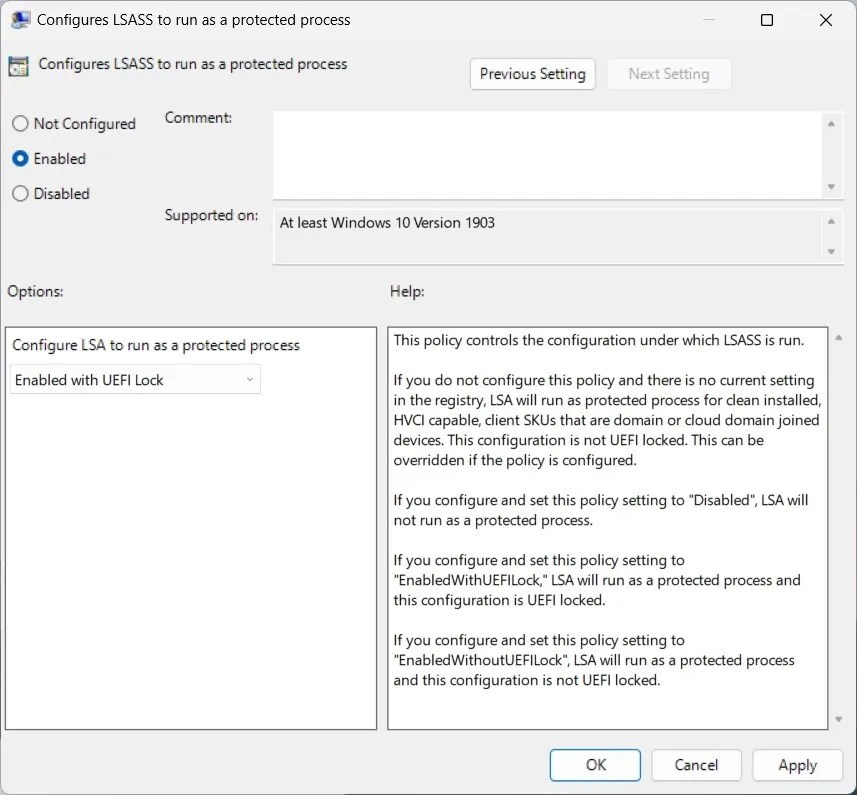Click the policy dialog title bar icon
857x795 pixels.
click(20, 19)
